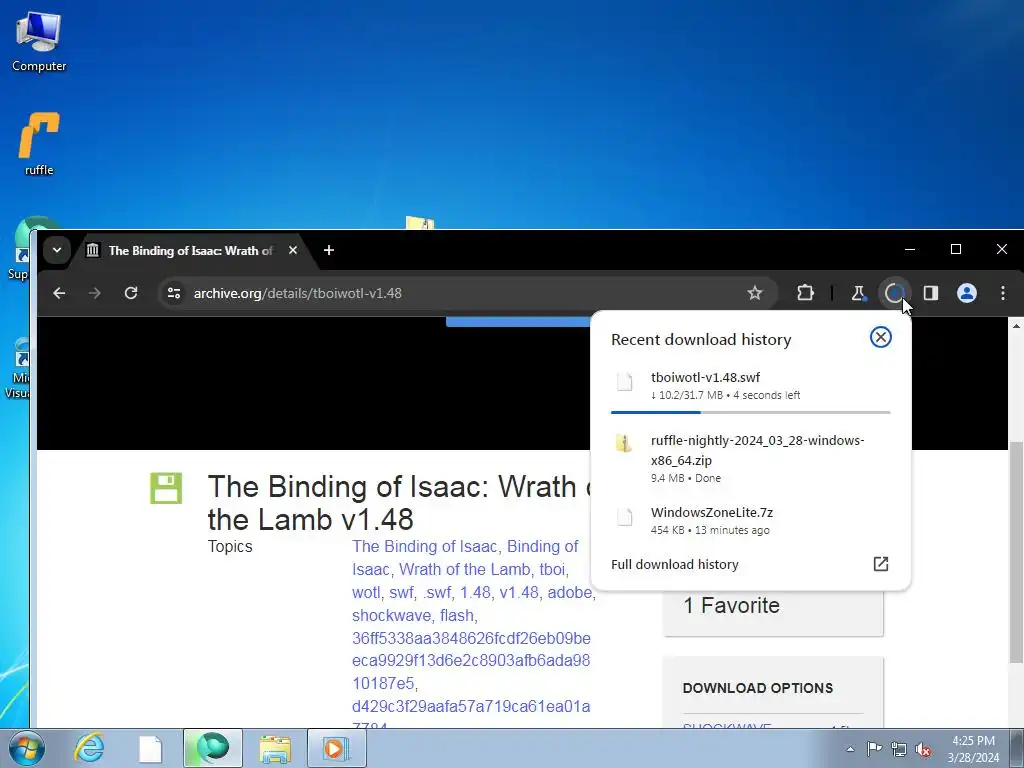Toggle the browser side panel
This screenshot has height=768, width=1024.
click(931, 293)
